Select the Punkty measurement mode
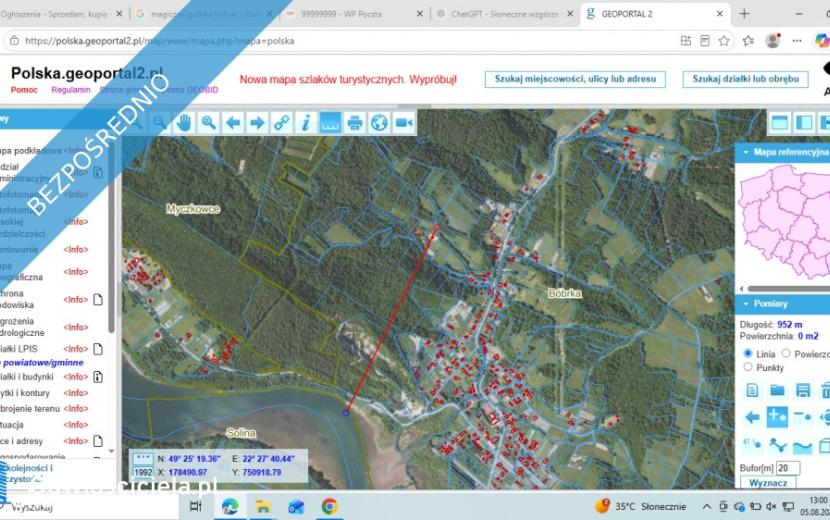 748,367
